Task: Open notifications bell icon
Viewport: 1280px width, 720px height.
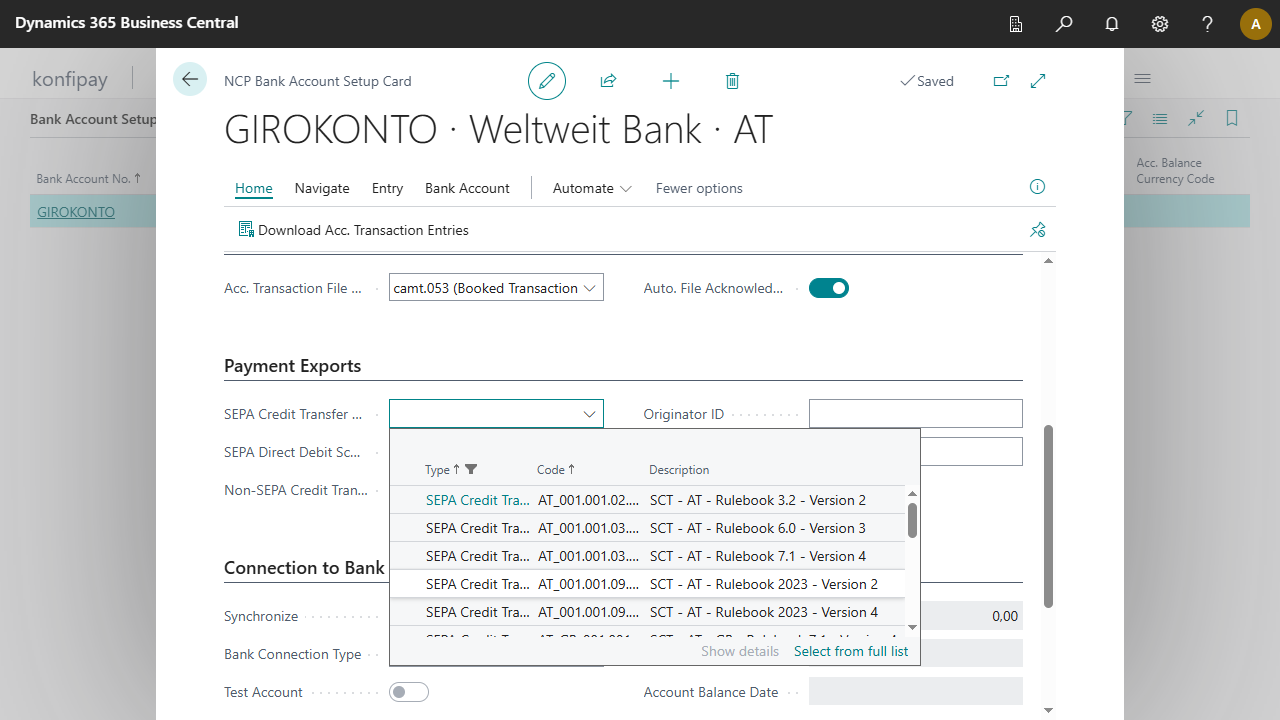Action: click(1112, 24)
